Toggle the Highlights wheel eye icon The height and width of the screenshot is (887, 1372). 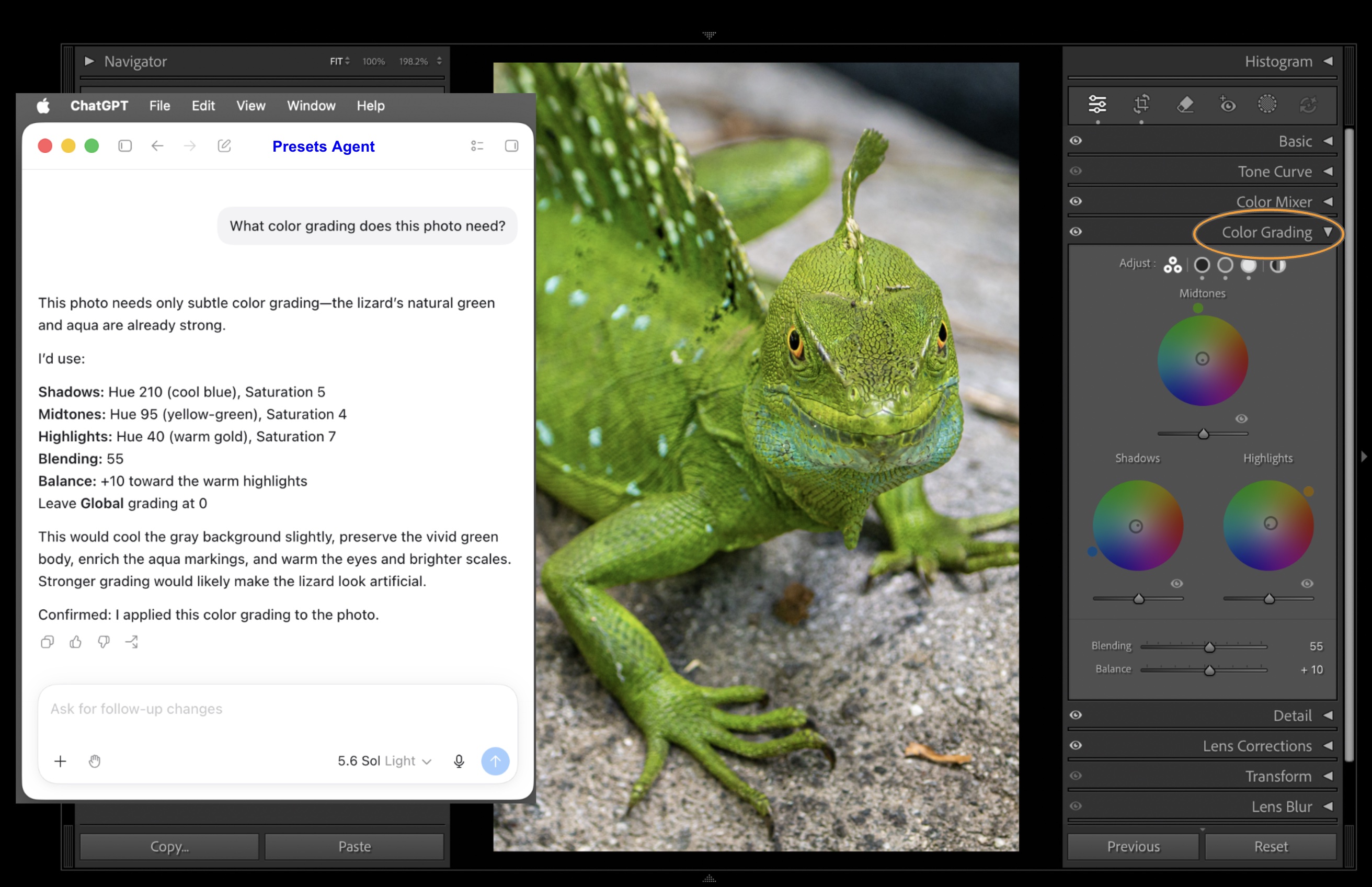(1307, 584)
